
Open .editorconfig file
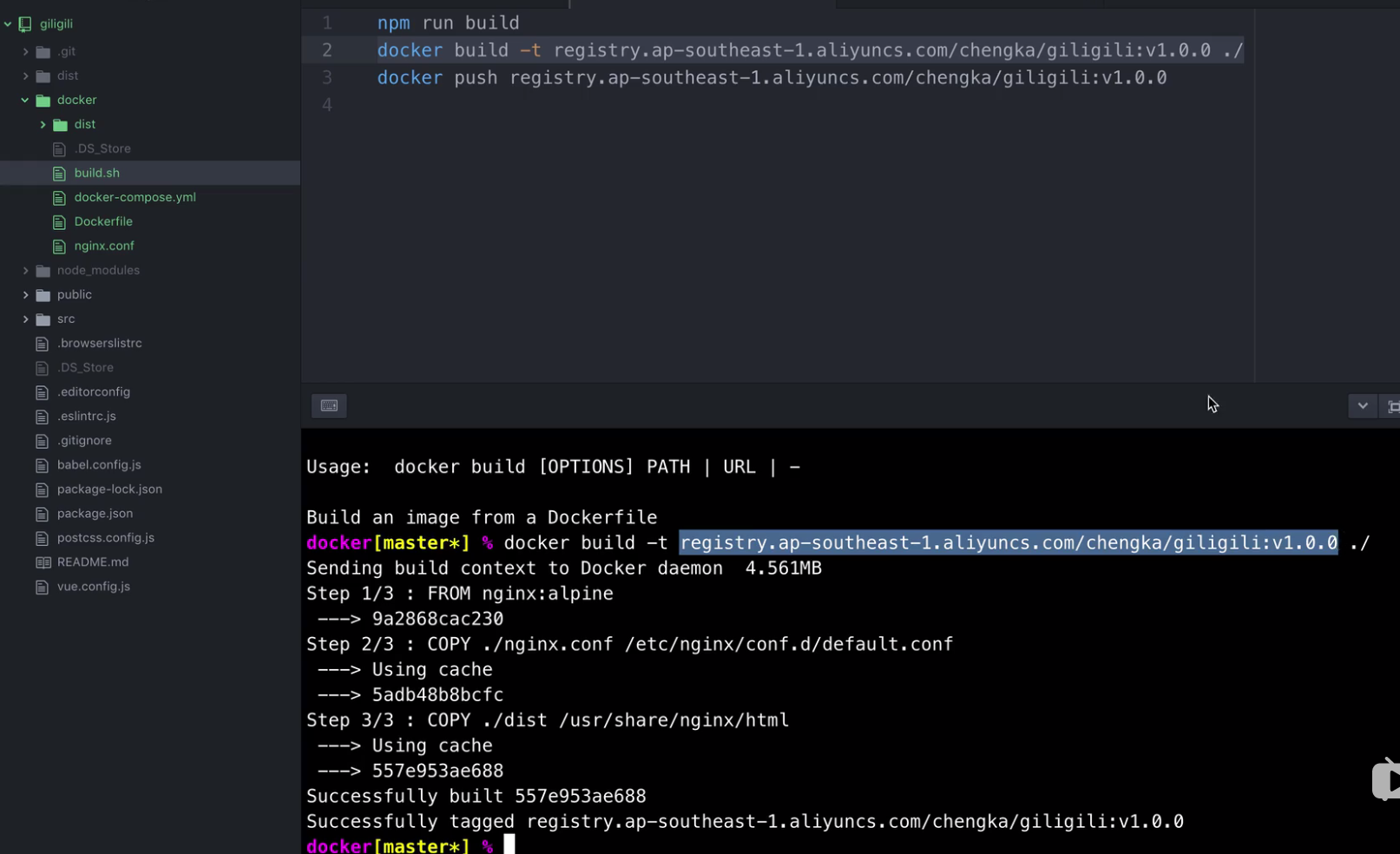[94, 391]
